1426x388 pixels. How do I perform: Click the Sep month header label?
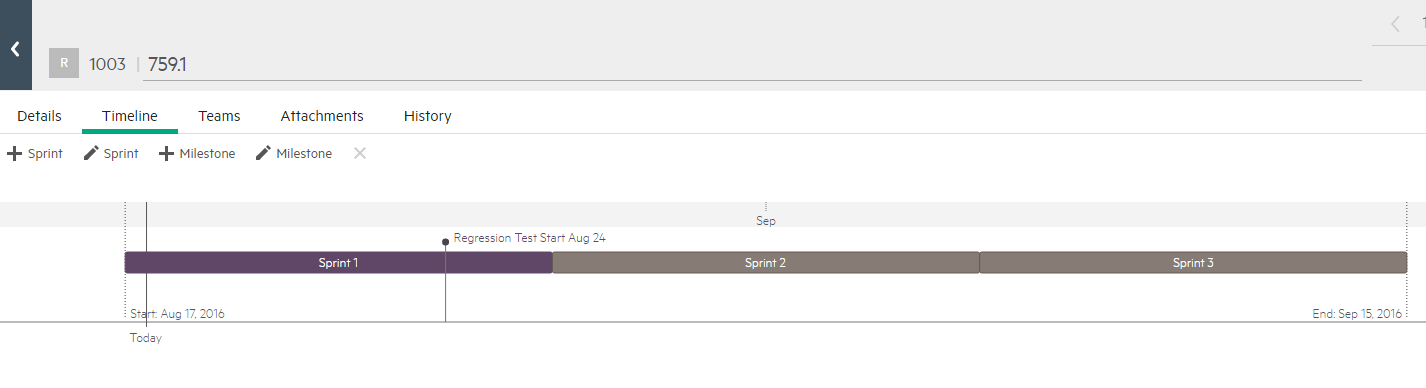click(x=766, y=221)
